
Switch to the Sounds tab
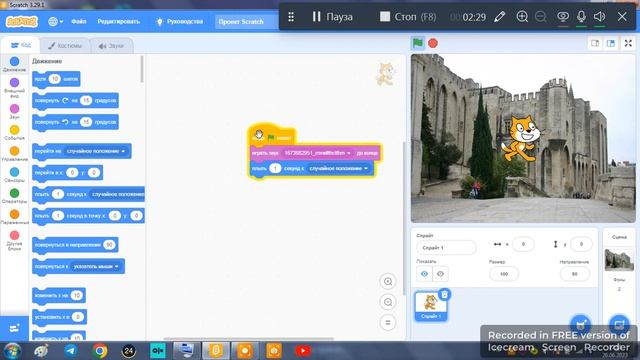(x=111, y=46)
